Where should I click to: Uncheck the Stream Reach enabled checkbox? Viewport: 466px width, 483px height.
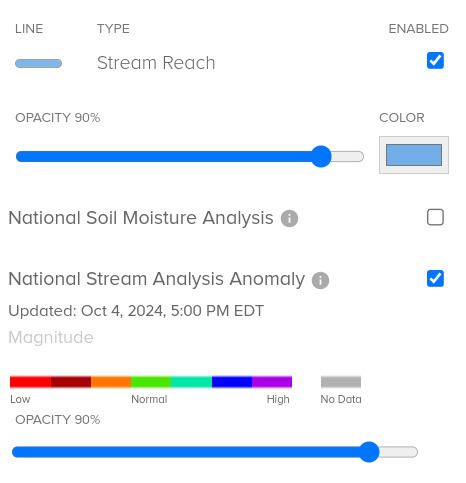(435, 60)
